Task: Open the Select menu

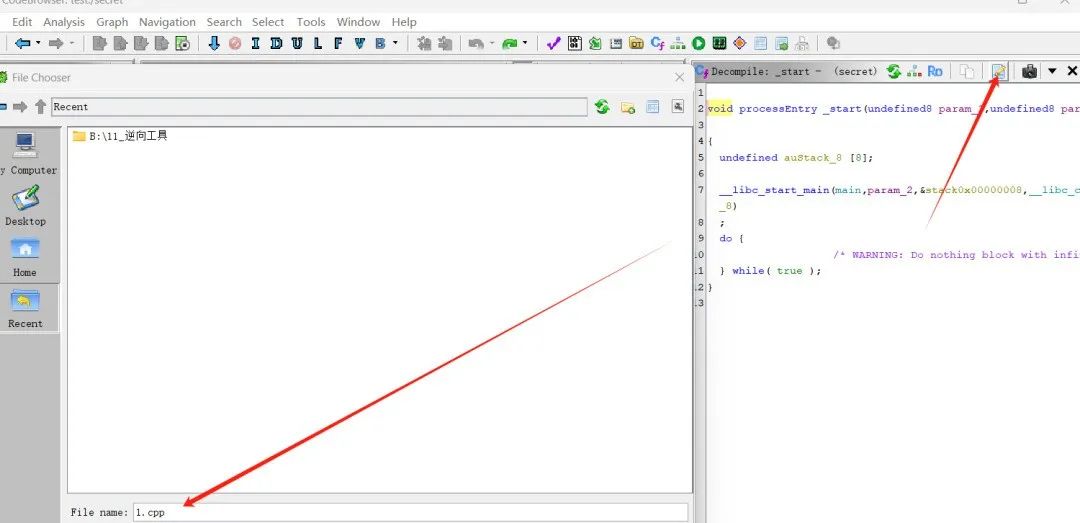Action: [268, 22]
